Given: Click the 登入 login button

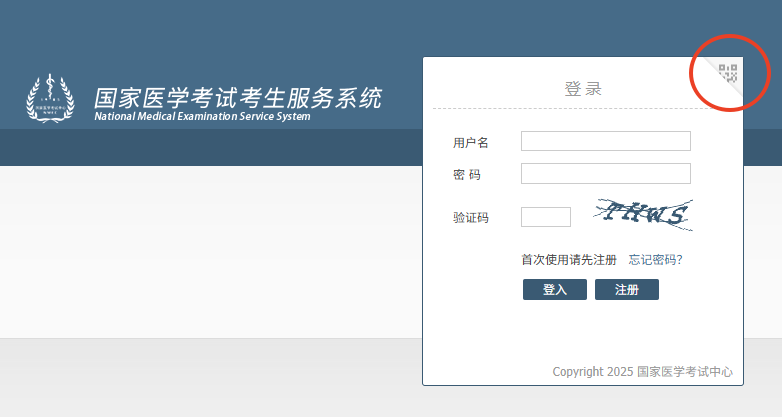Looking at the screenshot, I should click(x=555, y=289).
